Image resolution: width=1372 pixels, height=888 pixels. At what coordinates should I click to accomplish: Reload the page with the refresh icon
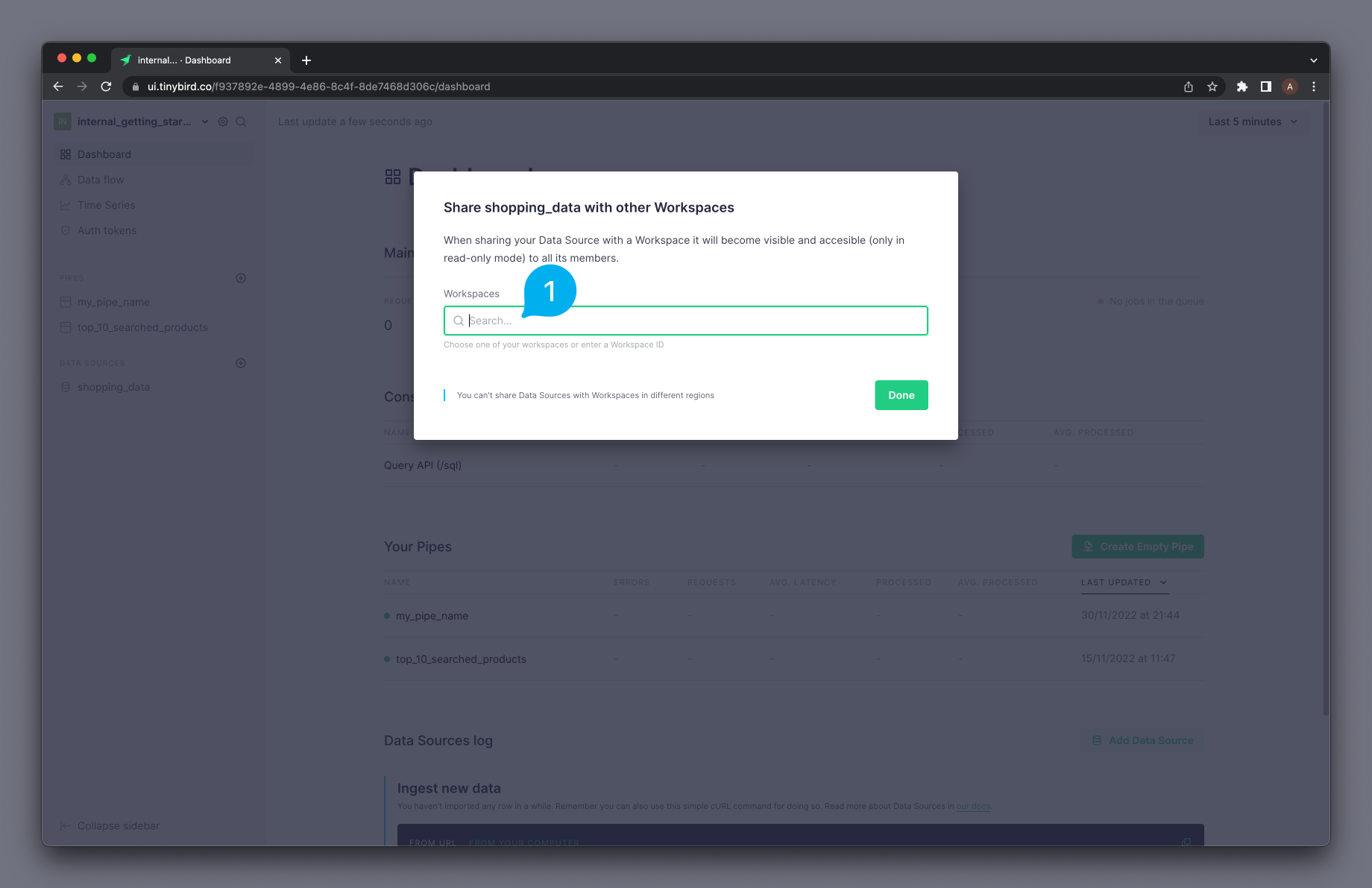tap(106, 86)
